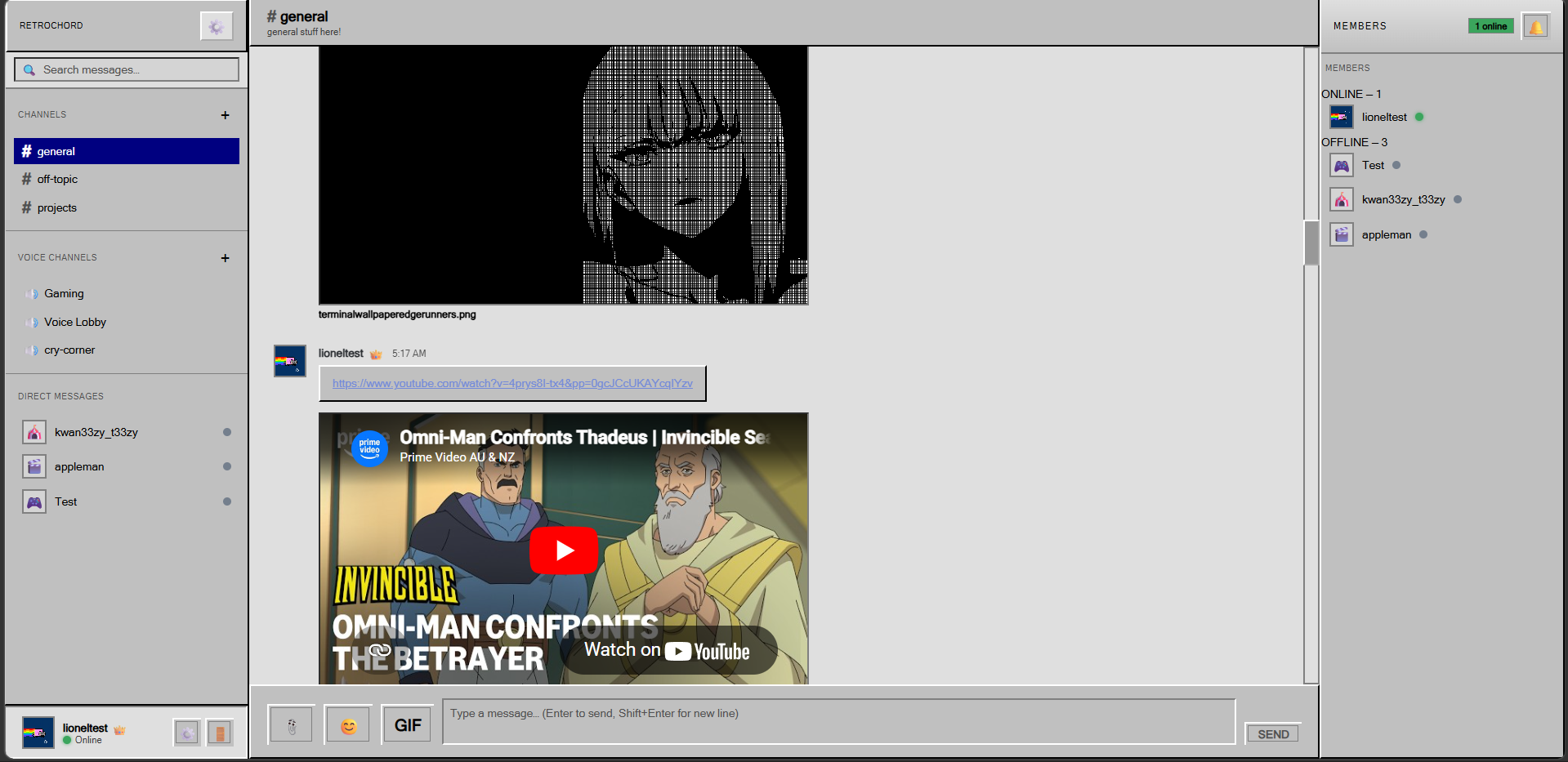Click kwan33zy_t33zy avatar in direct messages

(x=34, y=432)
